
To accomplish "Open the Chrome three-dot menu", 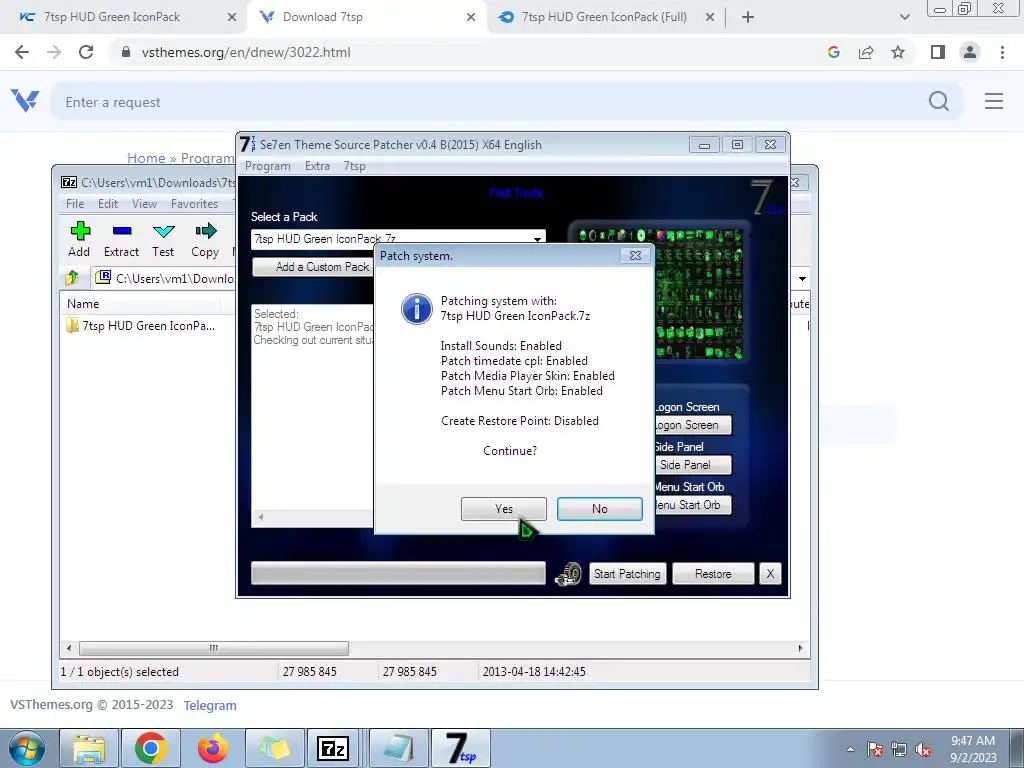I will coord(1002,52).
